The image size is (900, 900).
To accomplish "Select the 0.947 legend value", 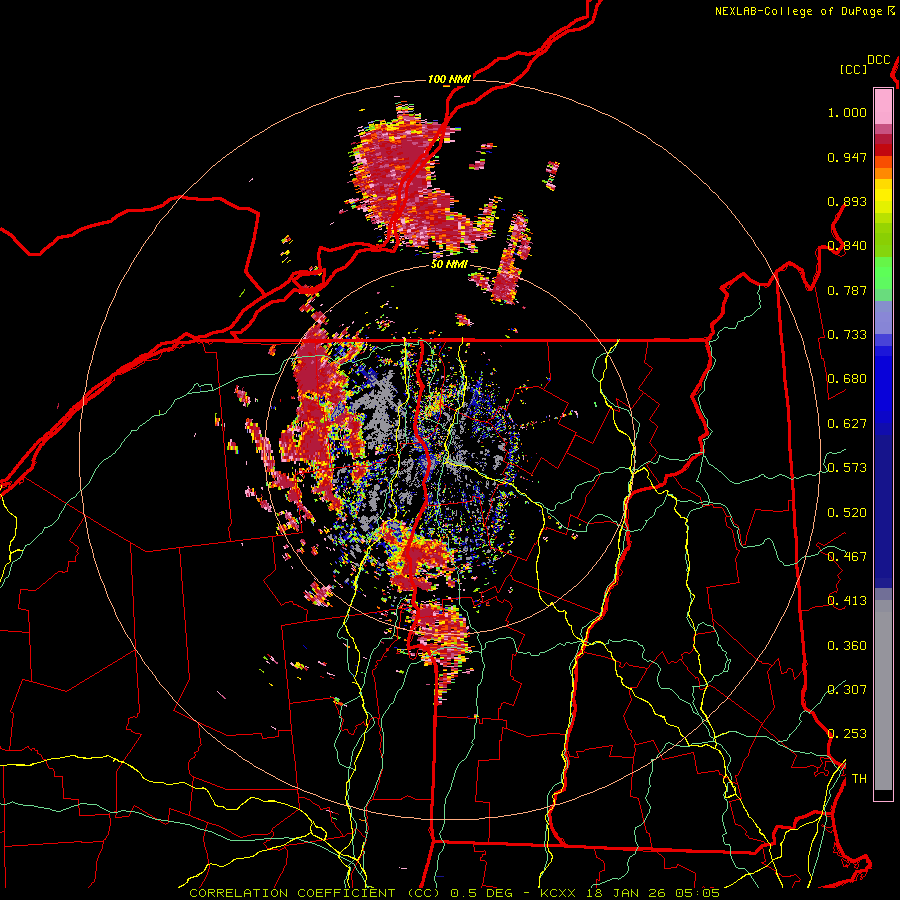I will tap(847, 157).
